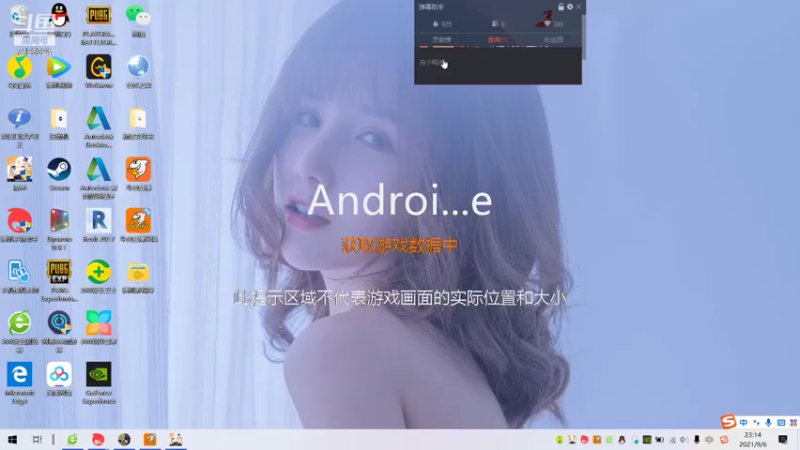Open the phone-and-mouse emulator desktop icon
Viewport: 800px width, 450px height.
[x=19, y=271]
